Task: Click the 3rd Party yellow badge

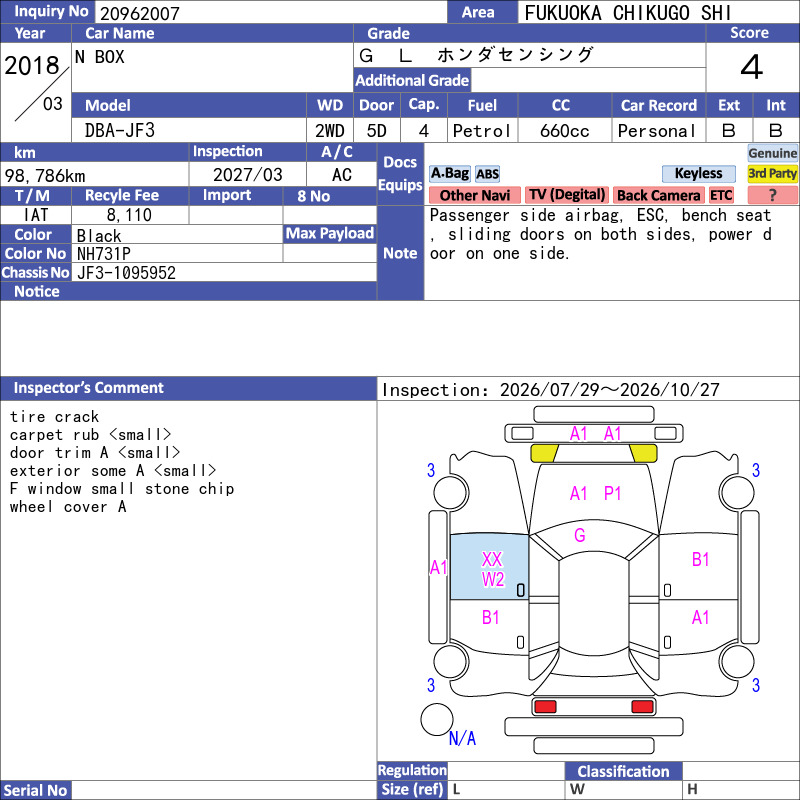Action: [x=772, y=173]
